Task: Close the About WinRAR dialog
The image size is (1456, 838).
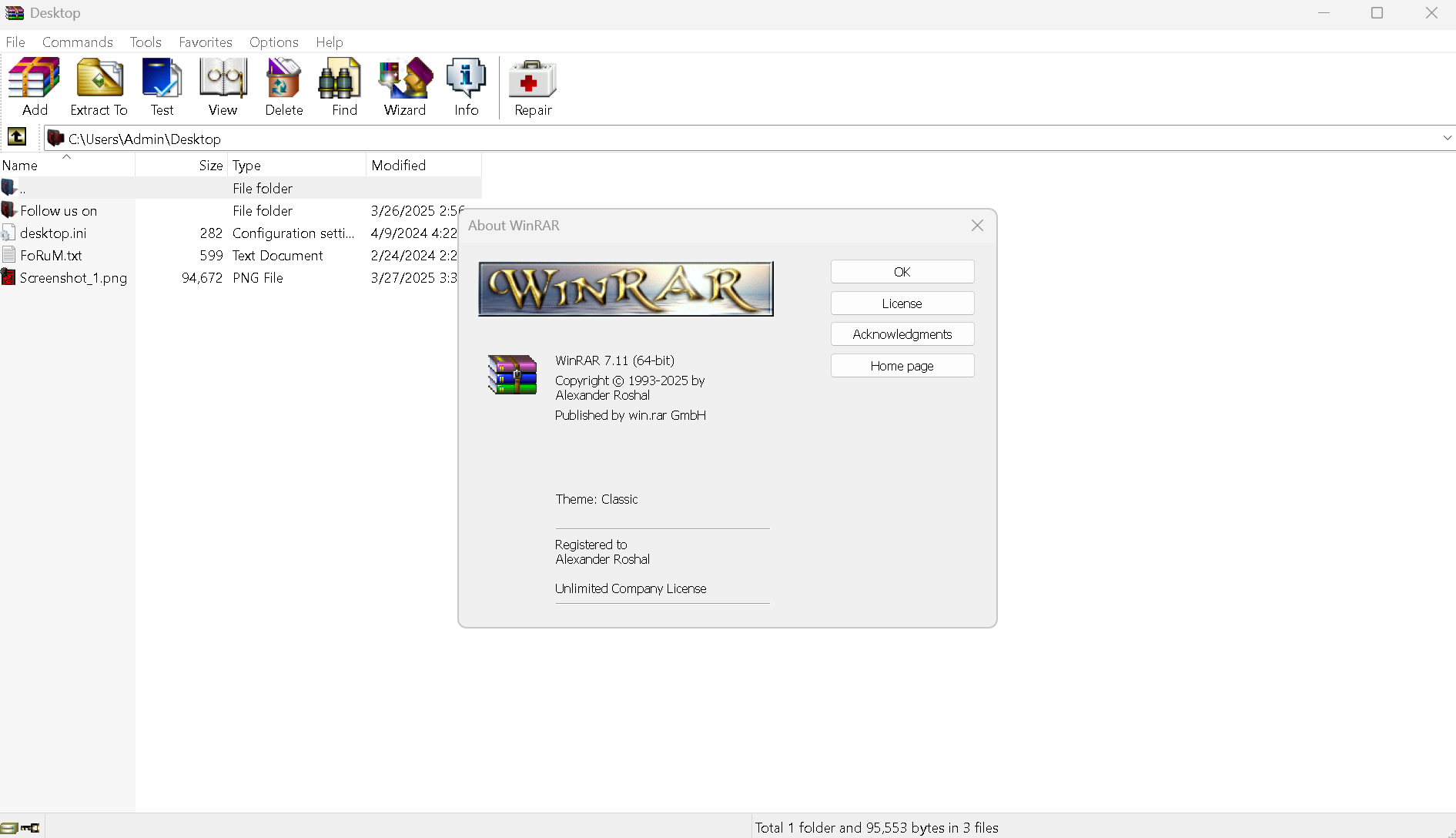Action: (x=977, y=226)
